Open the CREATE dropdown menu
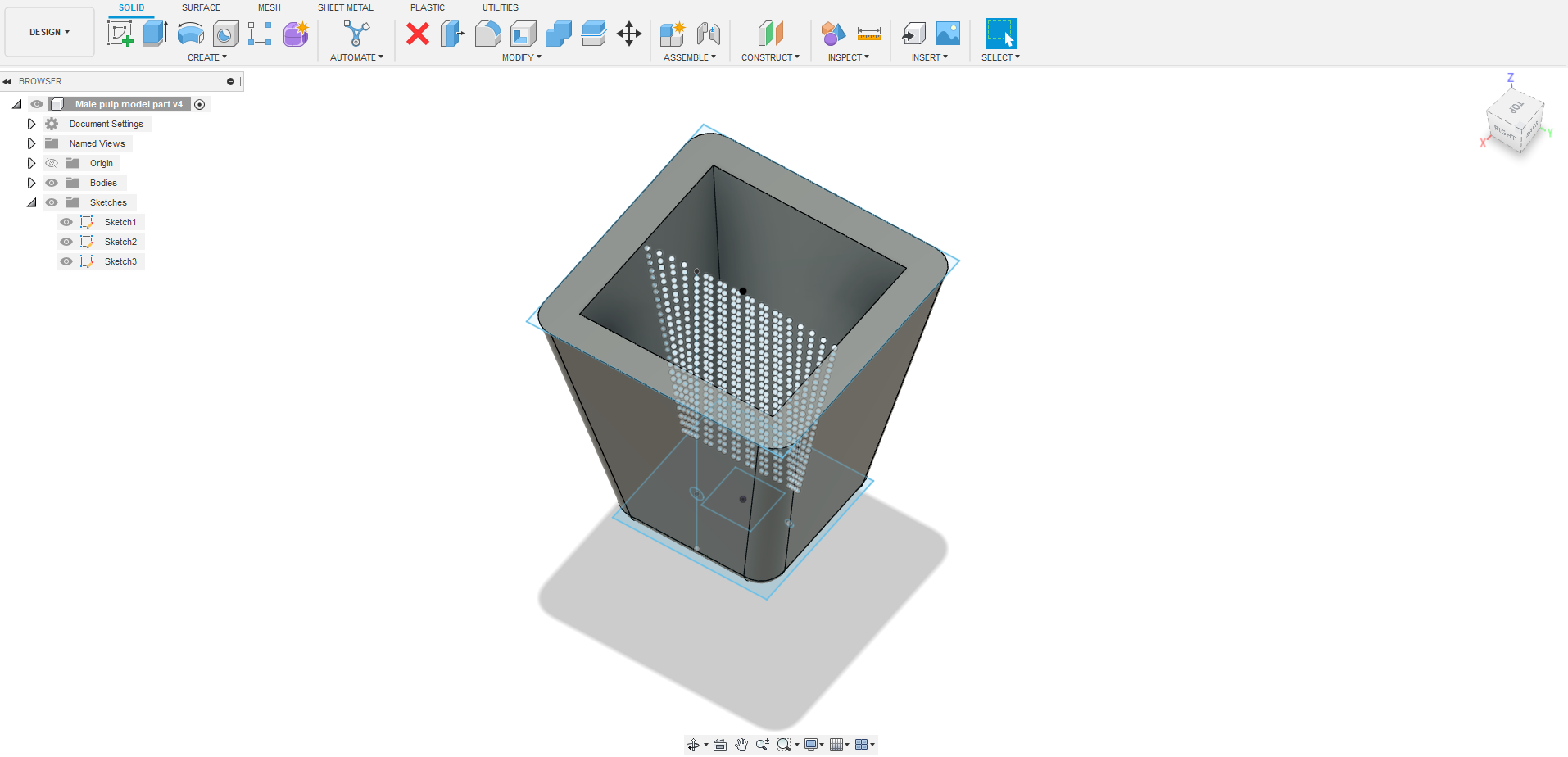 tap(207, 57)
